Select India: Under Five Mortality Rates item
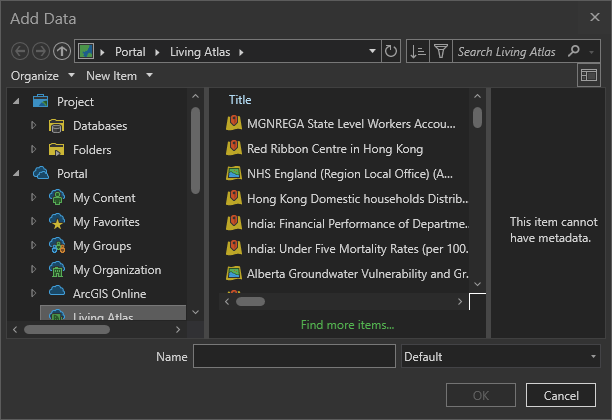This screenshot has height=420, width=612. 347,249
